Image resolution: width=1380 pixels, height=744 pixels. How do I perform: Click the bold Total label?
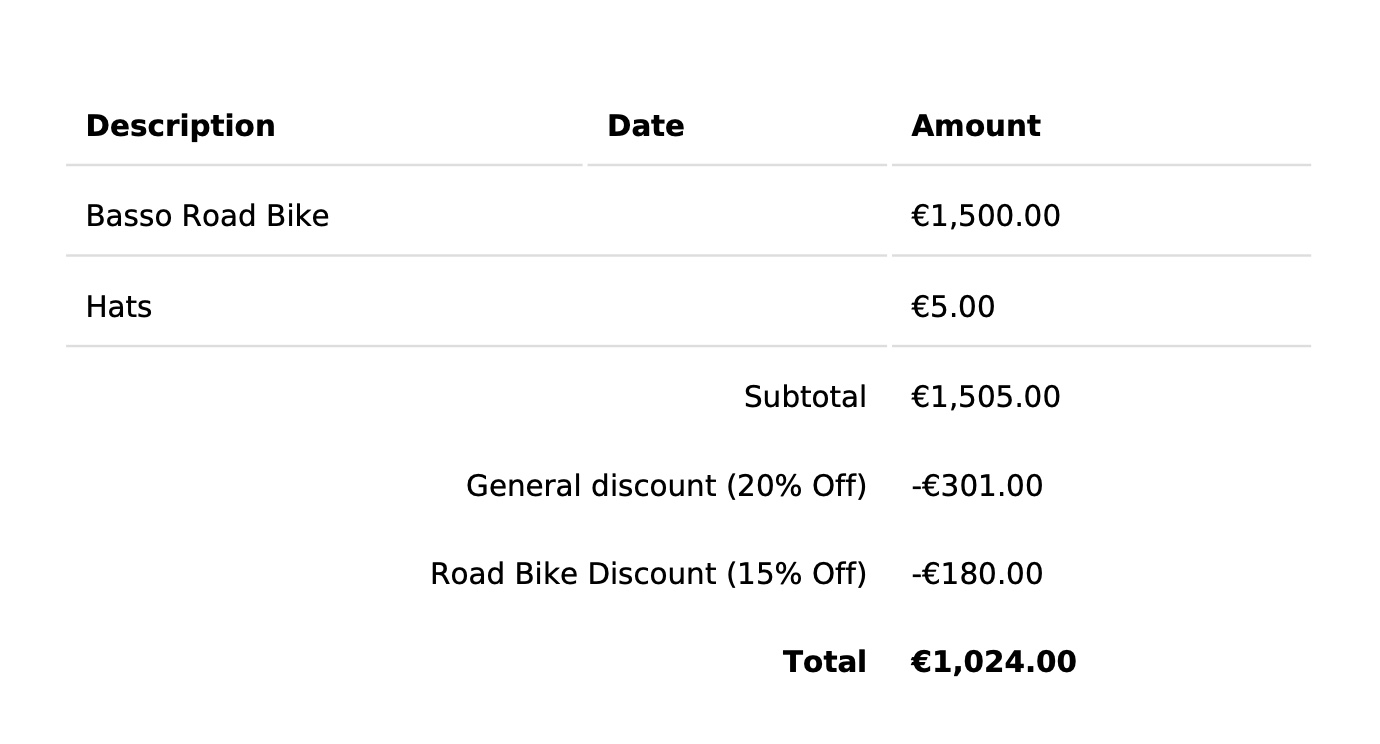point(824,663)
